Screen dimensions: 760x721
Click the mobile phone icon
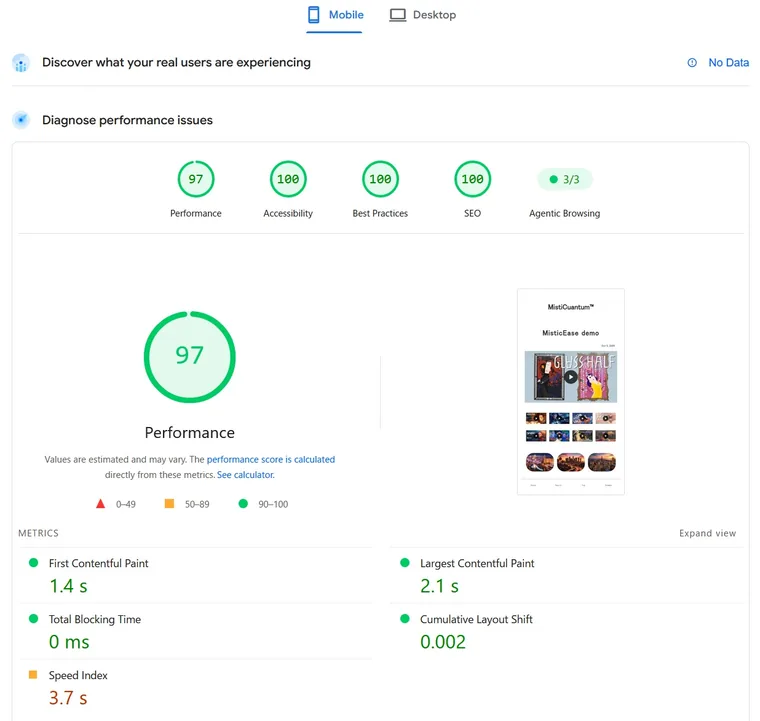(314, 15)
